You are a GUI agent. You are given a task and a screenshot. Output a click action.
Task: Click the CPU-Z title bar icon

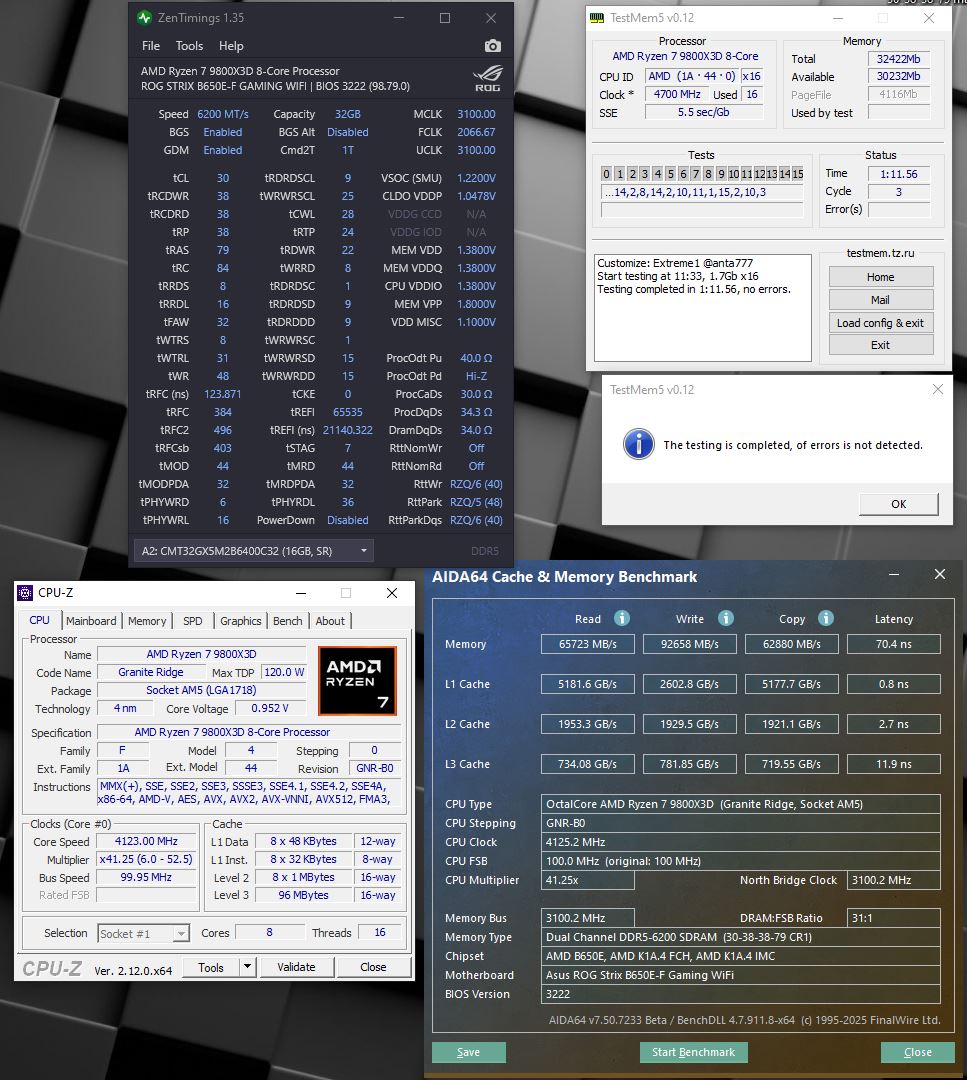pos(25,592)
